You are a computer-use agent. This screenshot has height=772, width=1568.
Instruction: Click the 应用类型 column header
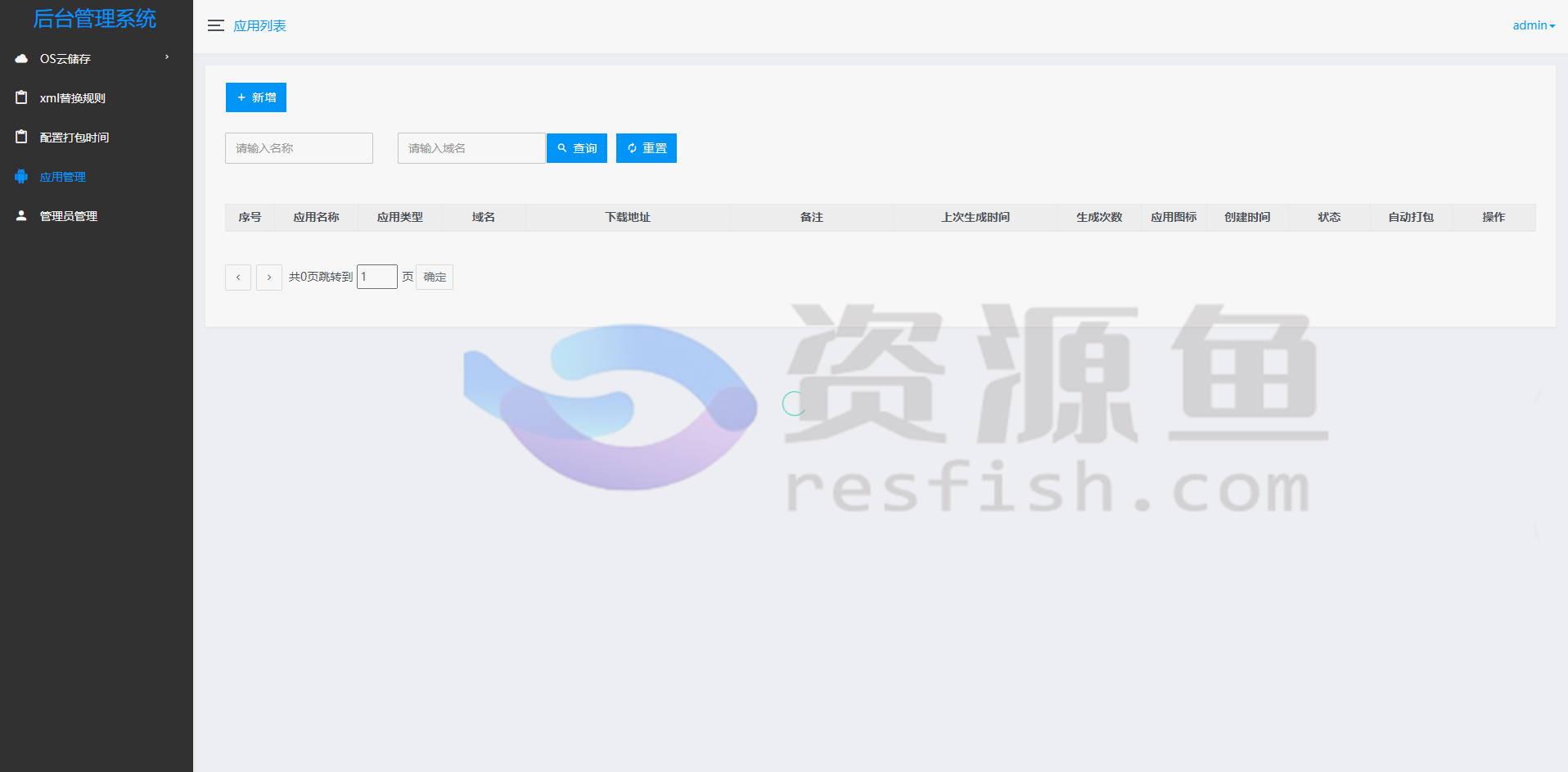click(x=399, y=217)
